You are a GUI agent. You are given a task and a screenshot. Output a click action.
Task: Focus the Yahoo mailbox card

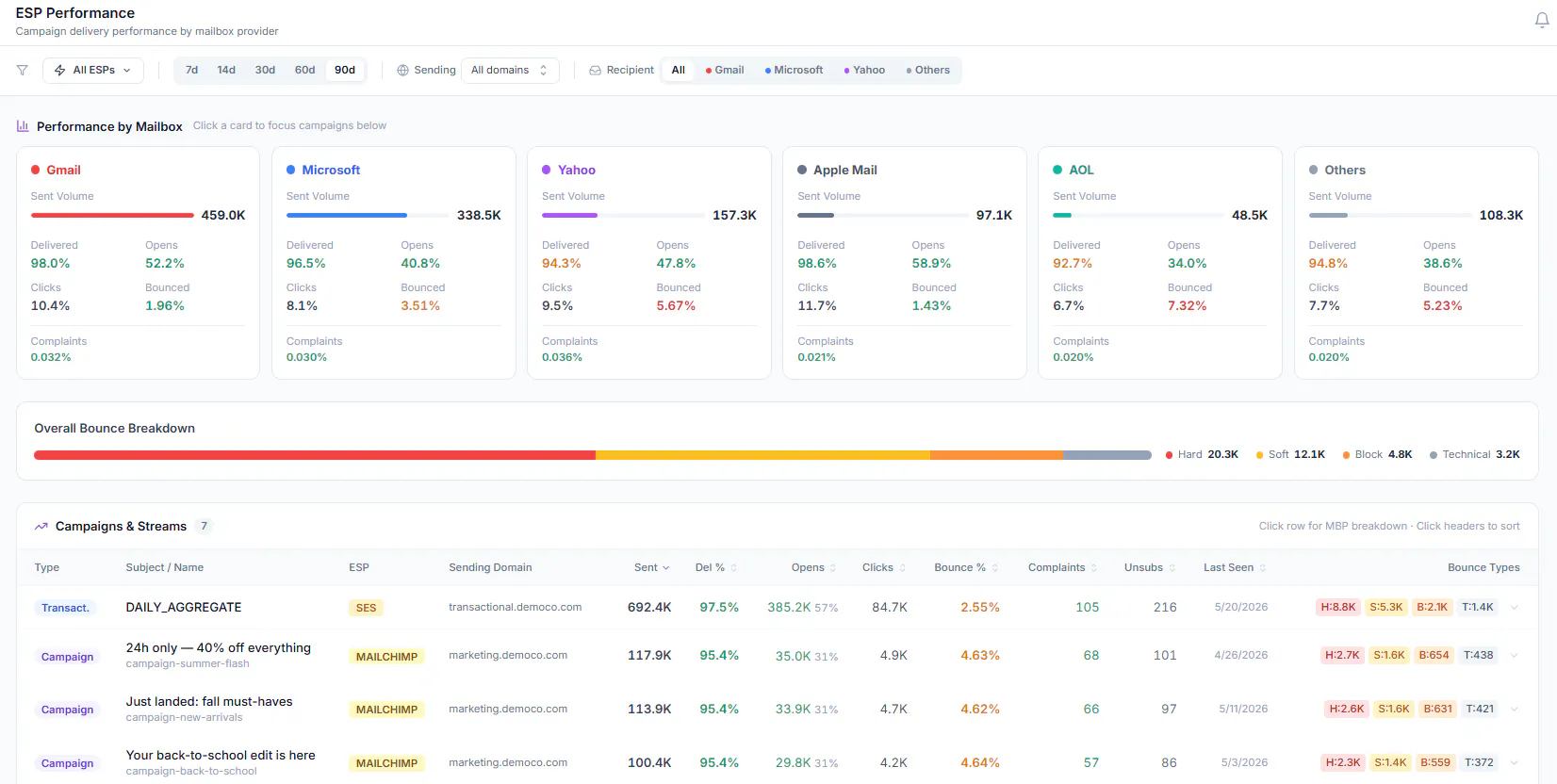pyautogui.click(x=649, y=263)
